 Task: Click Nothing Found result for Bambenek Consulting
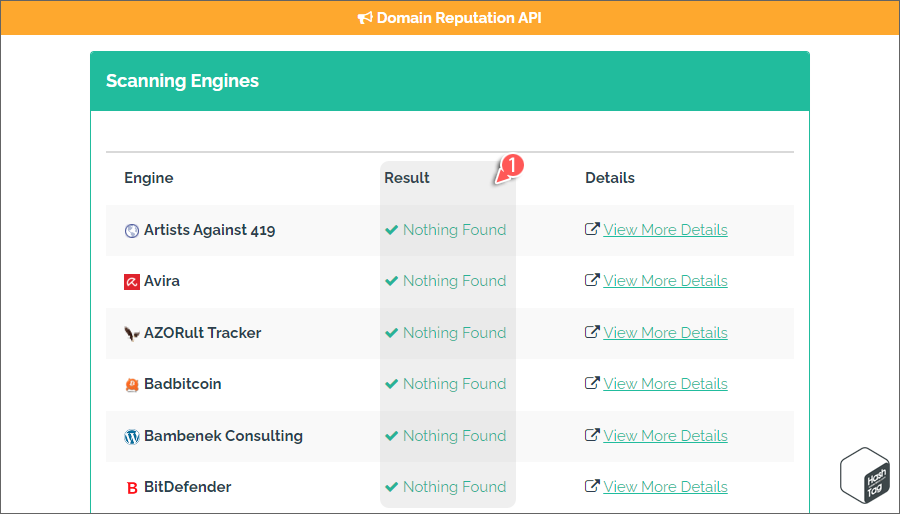(x=455, y=436)
